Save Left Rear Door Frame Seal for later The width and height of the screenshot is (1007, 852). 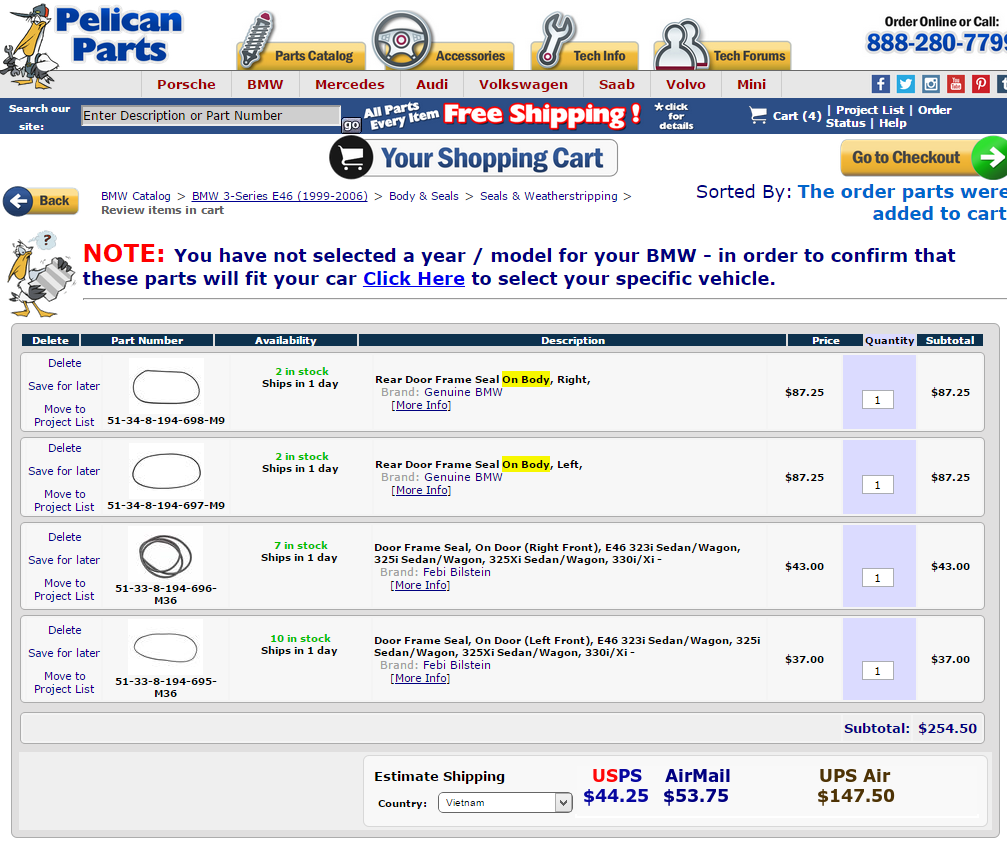coord(64,471)
